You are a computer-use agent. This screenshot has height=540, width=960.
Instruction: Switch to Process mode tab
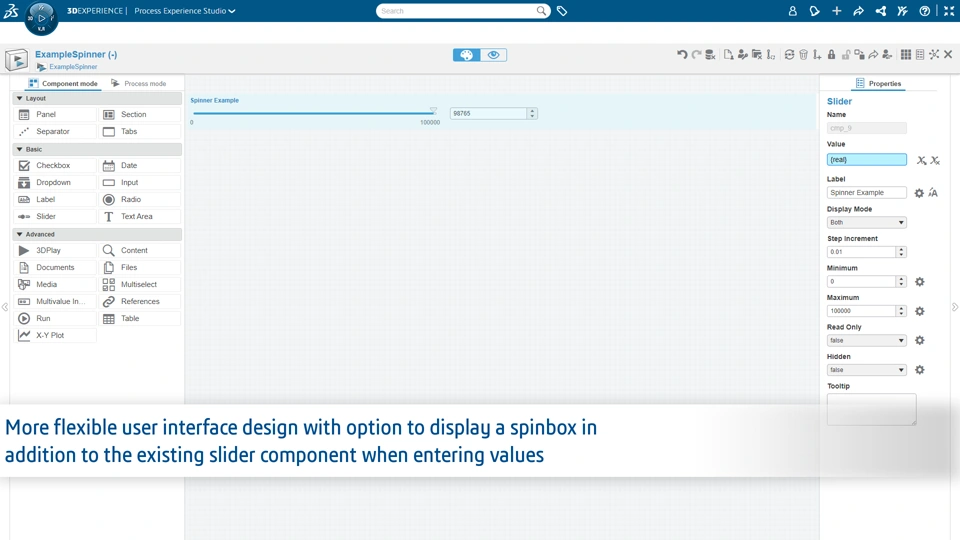[139, 83]
